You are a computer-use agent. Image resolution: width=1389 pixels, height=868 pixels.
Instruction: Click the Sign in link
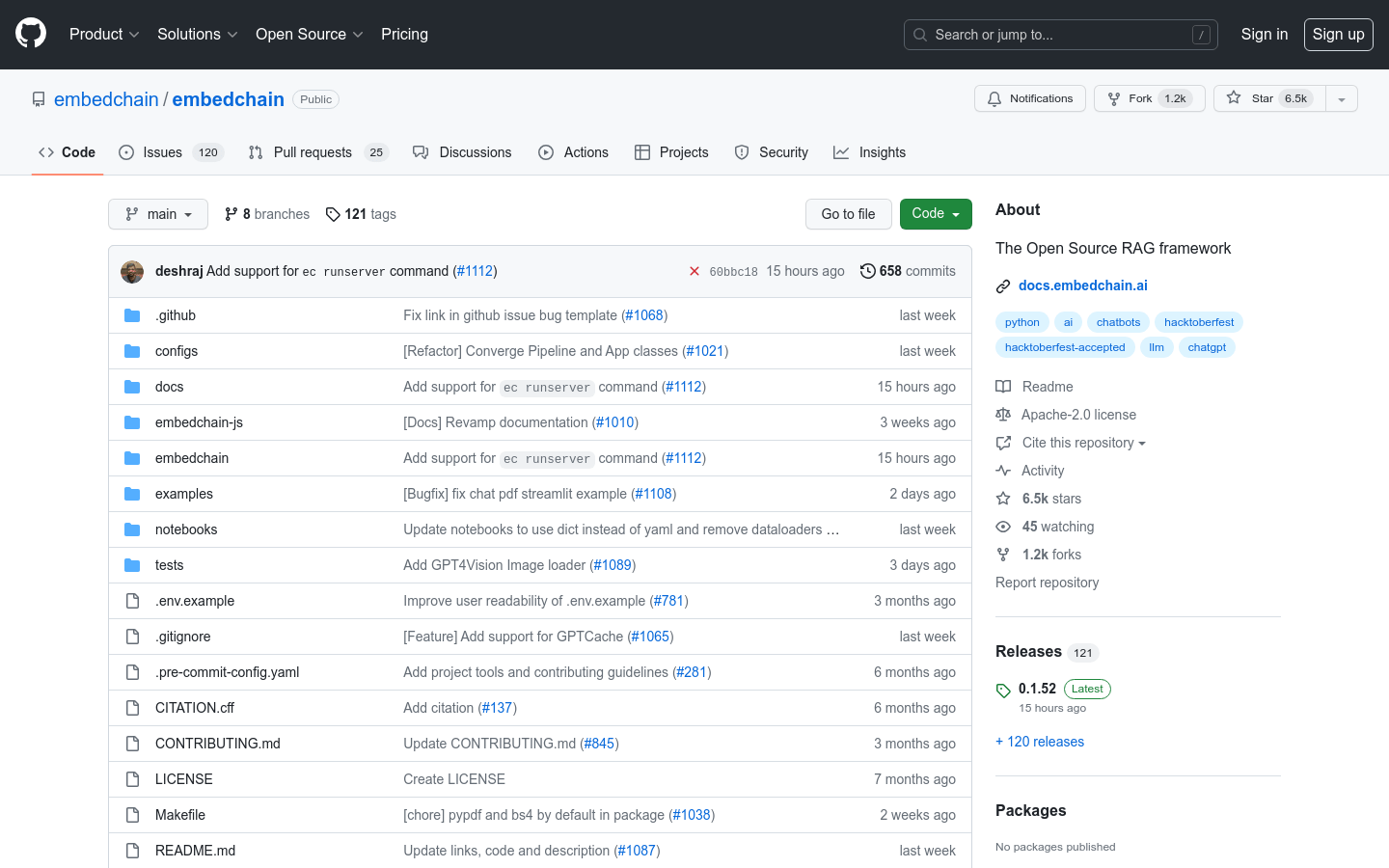[1264, 34]
